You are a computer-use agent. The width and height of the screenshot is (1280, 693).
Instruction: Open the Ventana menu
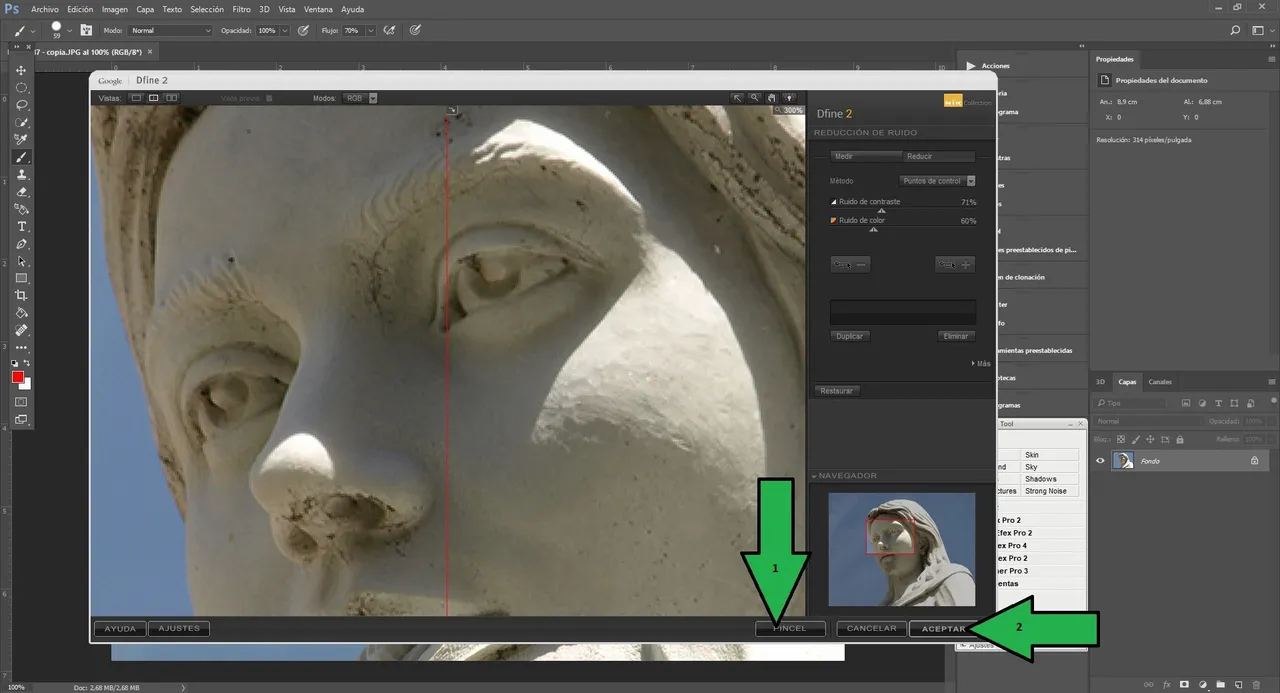coord(318,9)
